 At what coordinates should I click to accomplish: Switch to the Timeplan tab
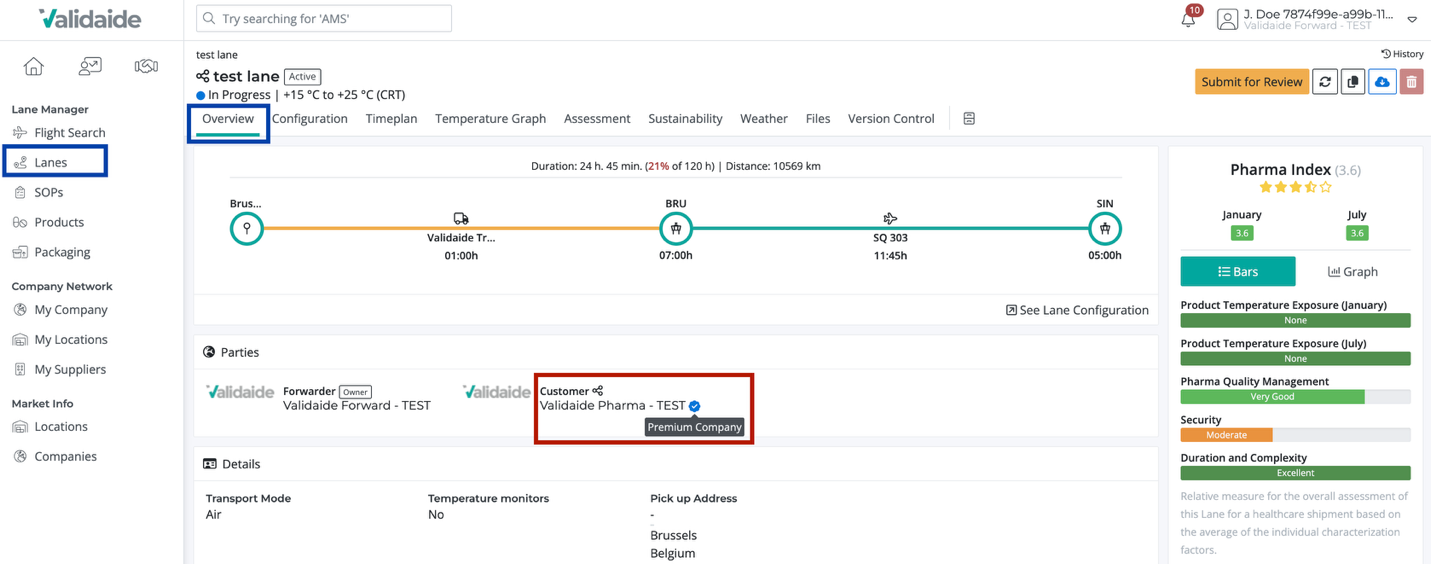click(391, 118)
